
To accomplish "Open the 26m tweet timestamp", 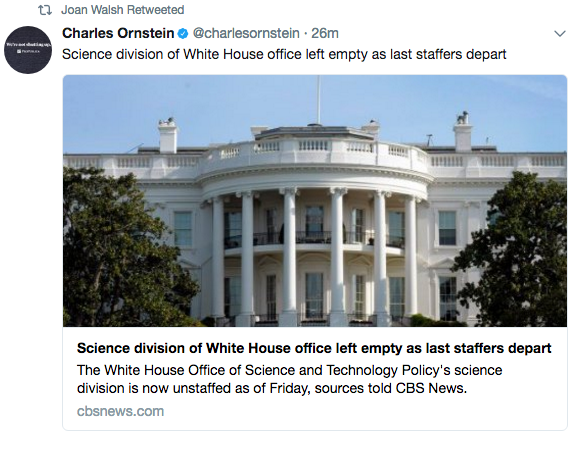I will pos(325,33).
